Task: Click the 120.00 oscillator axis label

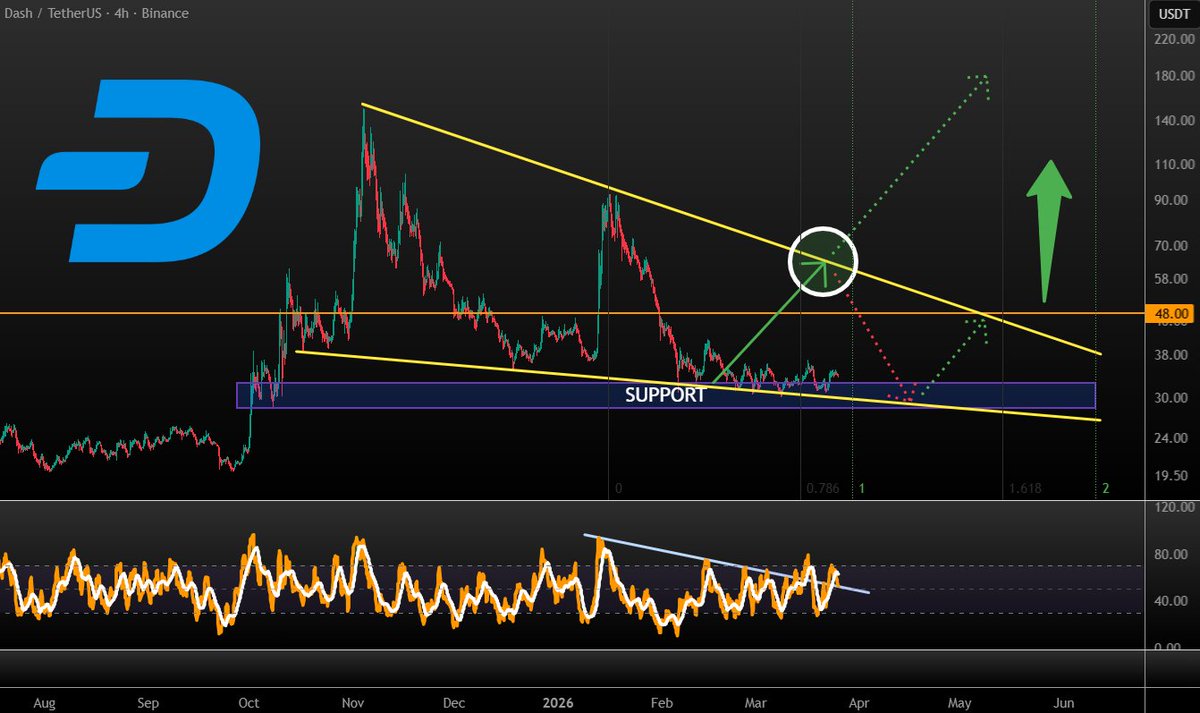Action: point(1176,508)
